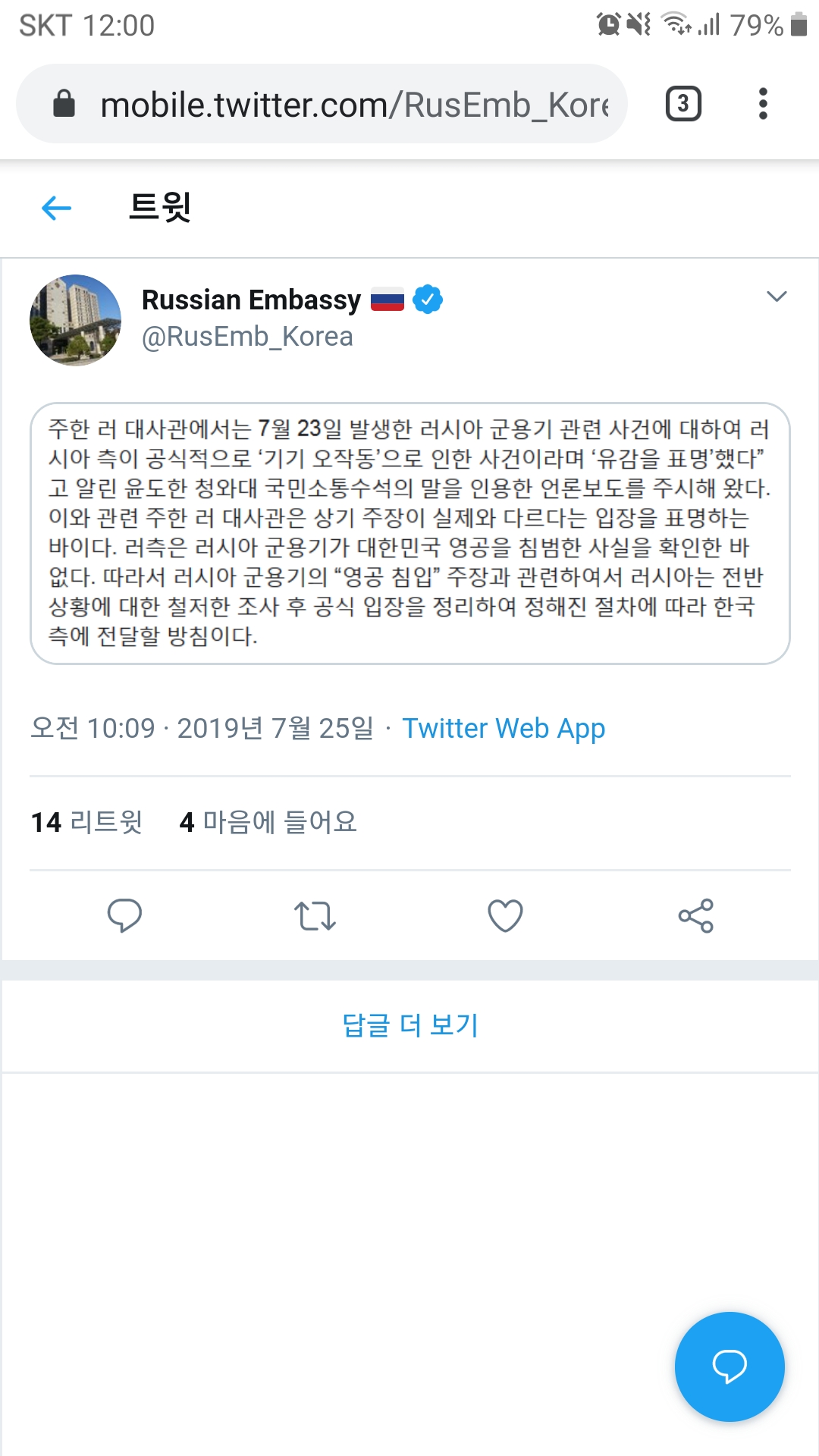Viewport: 819px width, 1456px height.
Task: Open the browser overflow menu
Action: click(763, 104)
